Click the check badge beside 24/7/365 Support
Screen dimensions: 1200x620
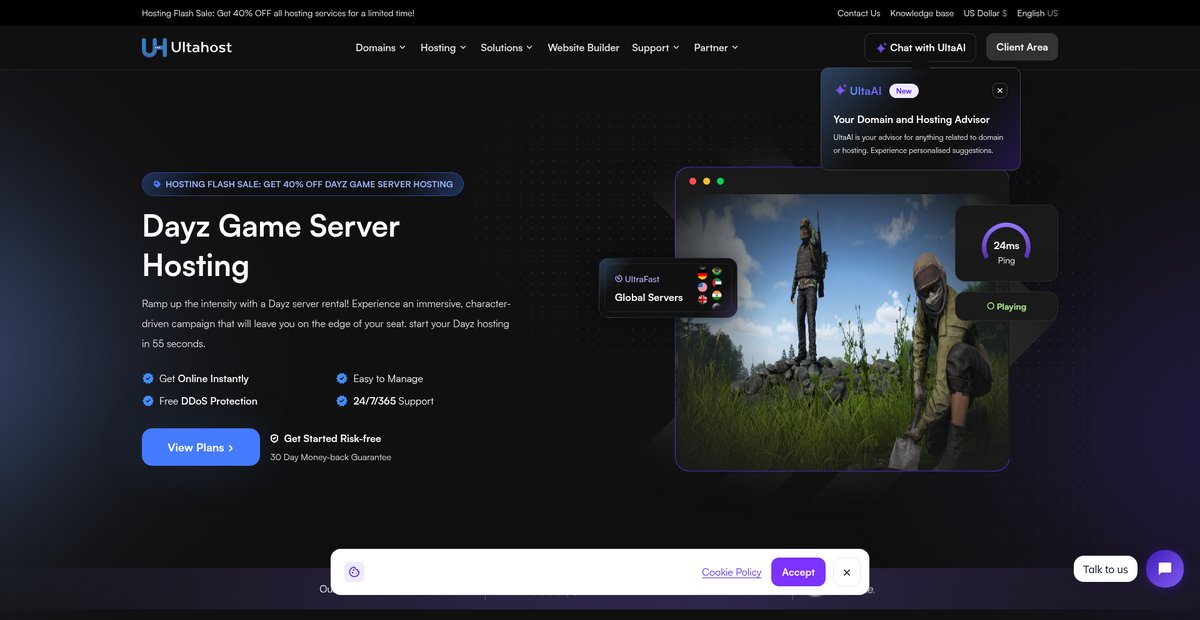pos(342,401)
